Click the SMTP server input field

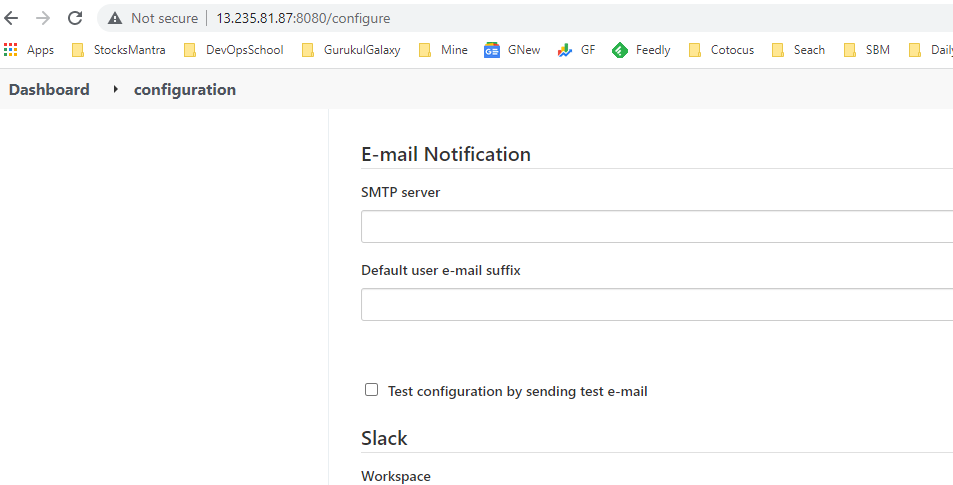pos(656,226)
